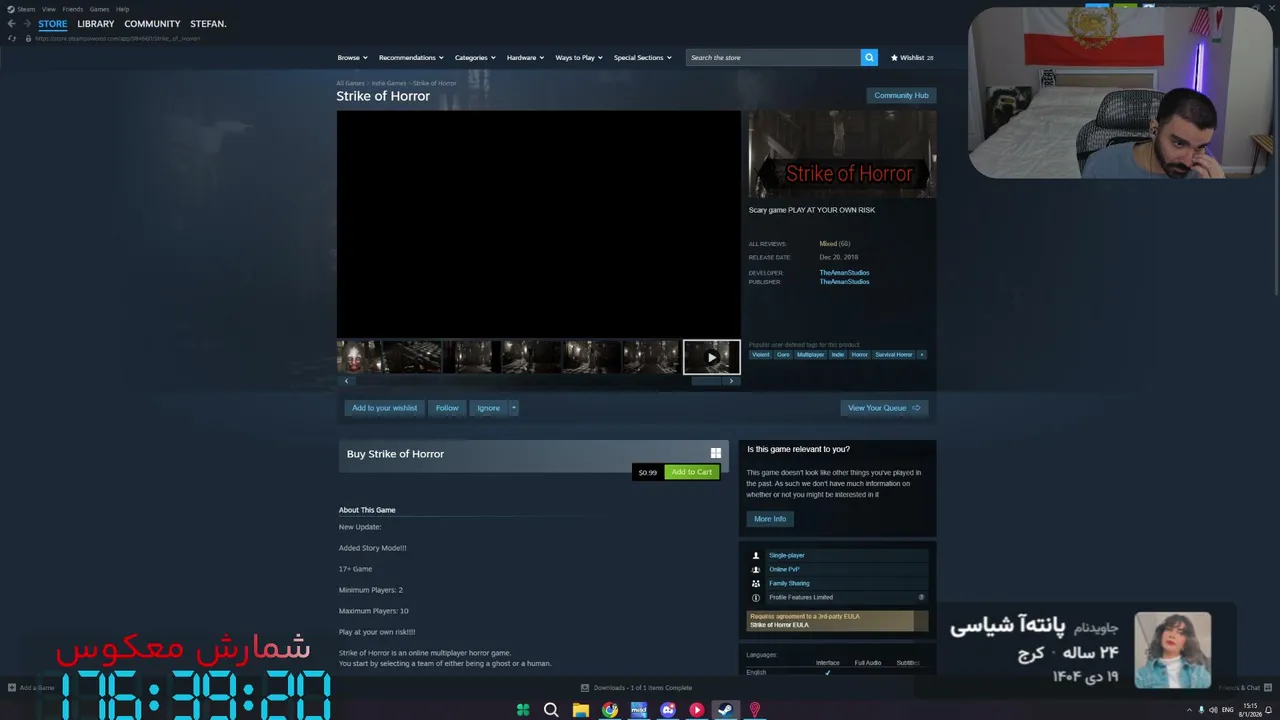This screenshot has width=1280, height=720.
Task: Open the Community Hub
Action: (x=901, y=96)
